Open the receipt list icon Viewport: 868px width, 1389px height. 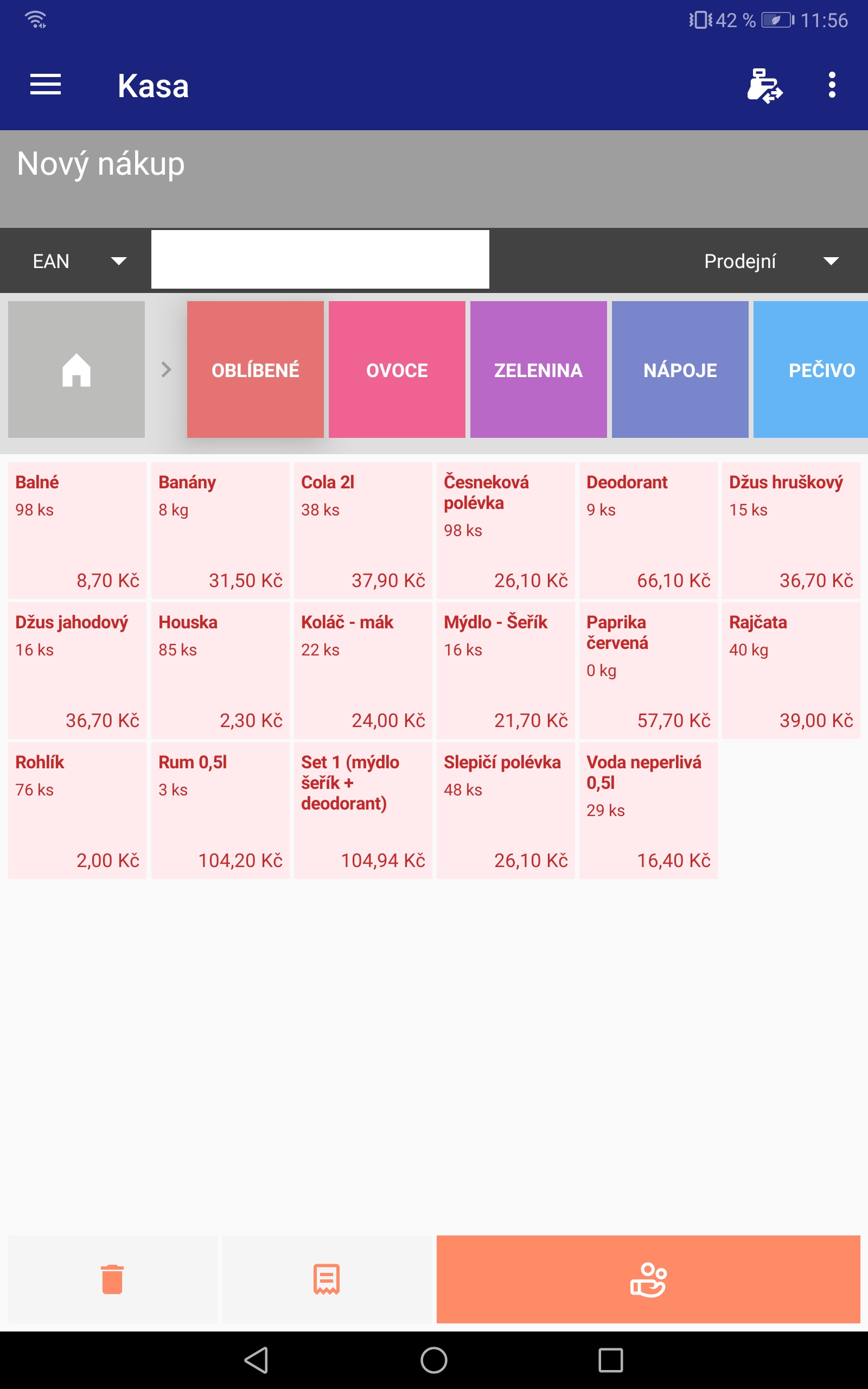point(327,1279)
